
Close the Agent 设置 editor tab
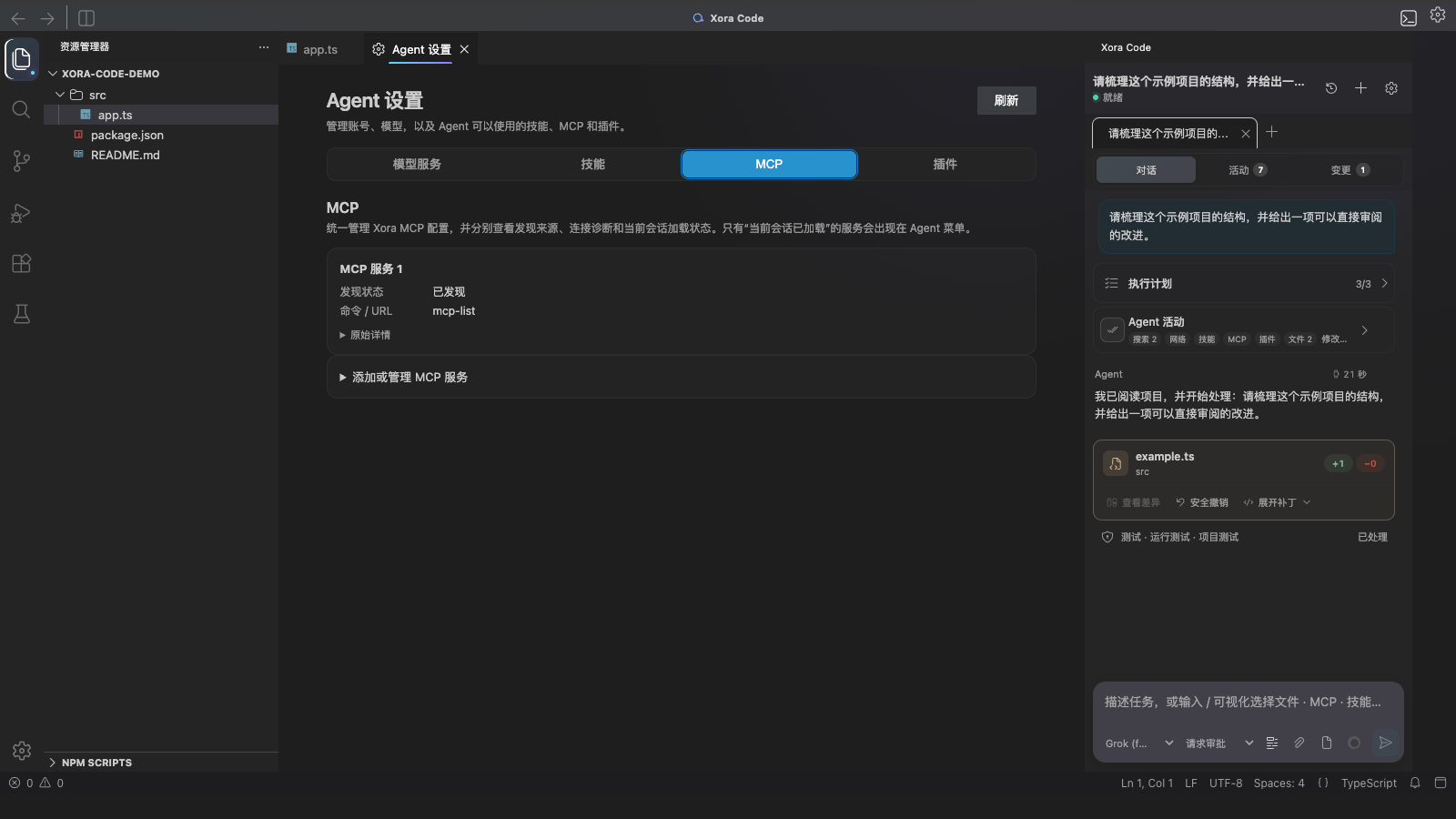pos(464,49)
